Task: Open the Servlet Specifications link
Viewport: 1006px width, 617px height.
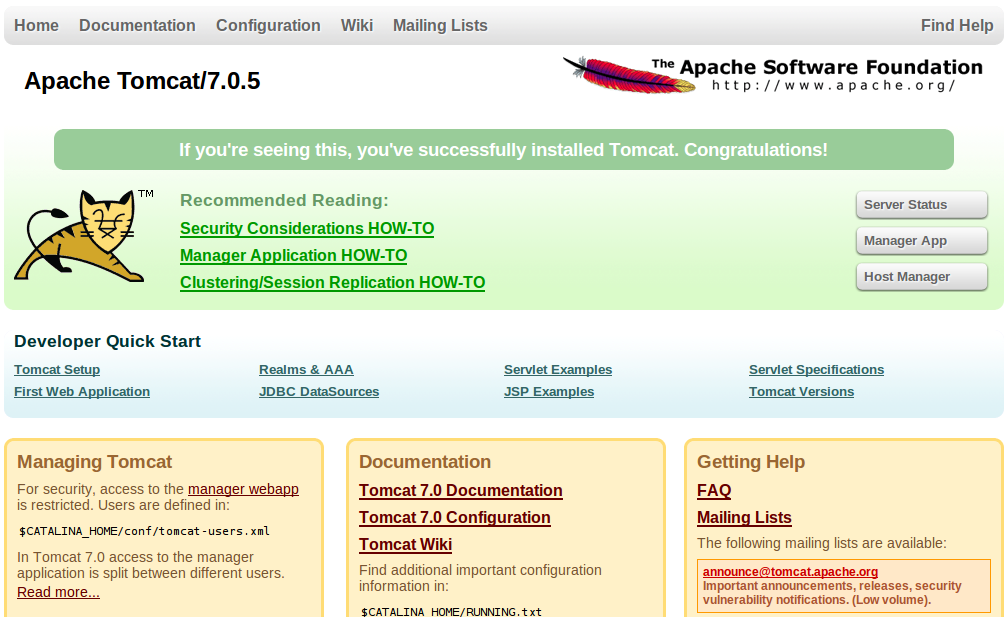Action: click(x=816, y=370)
